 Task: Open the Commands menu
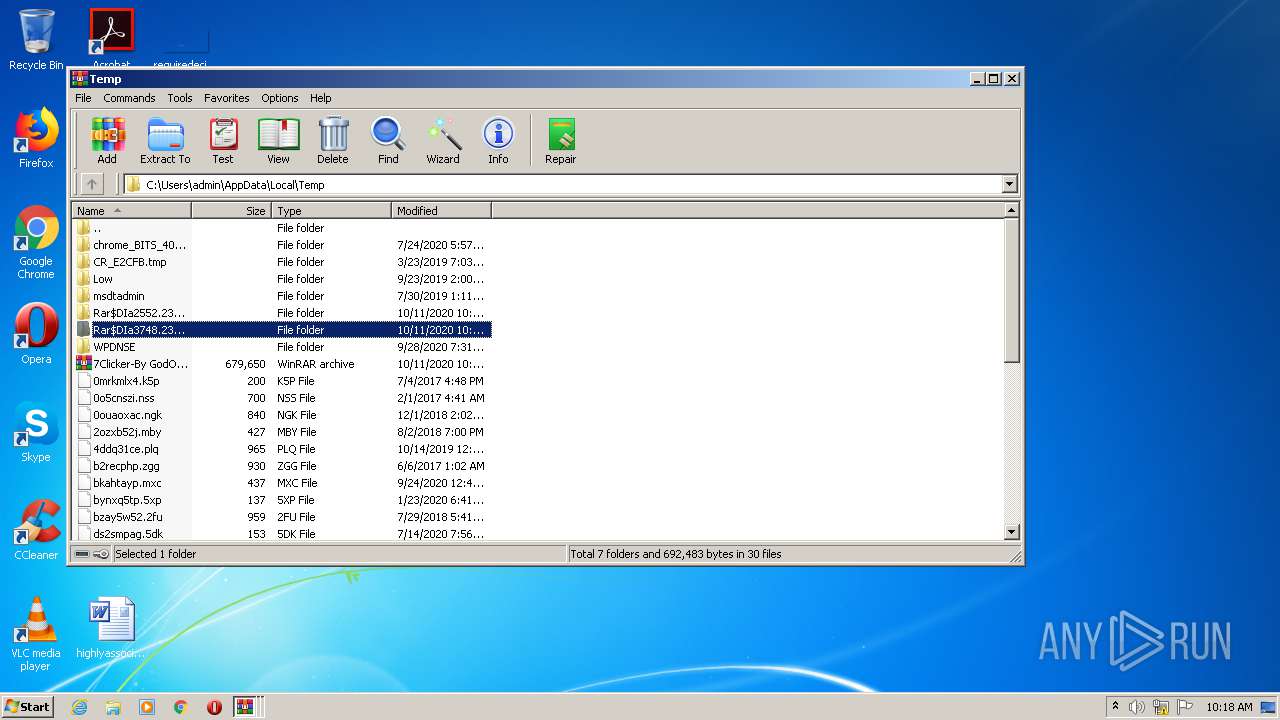(x=129, y=98)
